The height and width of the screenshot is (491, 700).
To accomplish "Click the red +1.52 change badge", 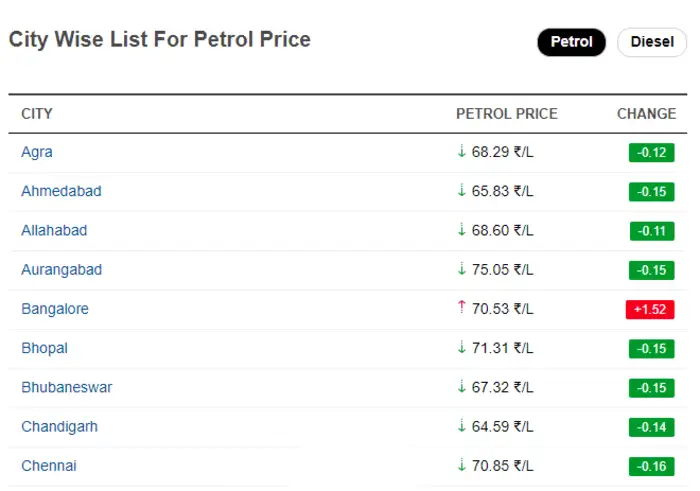I will tap(651, 310).
